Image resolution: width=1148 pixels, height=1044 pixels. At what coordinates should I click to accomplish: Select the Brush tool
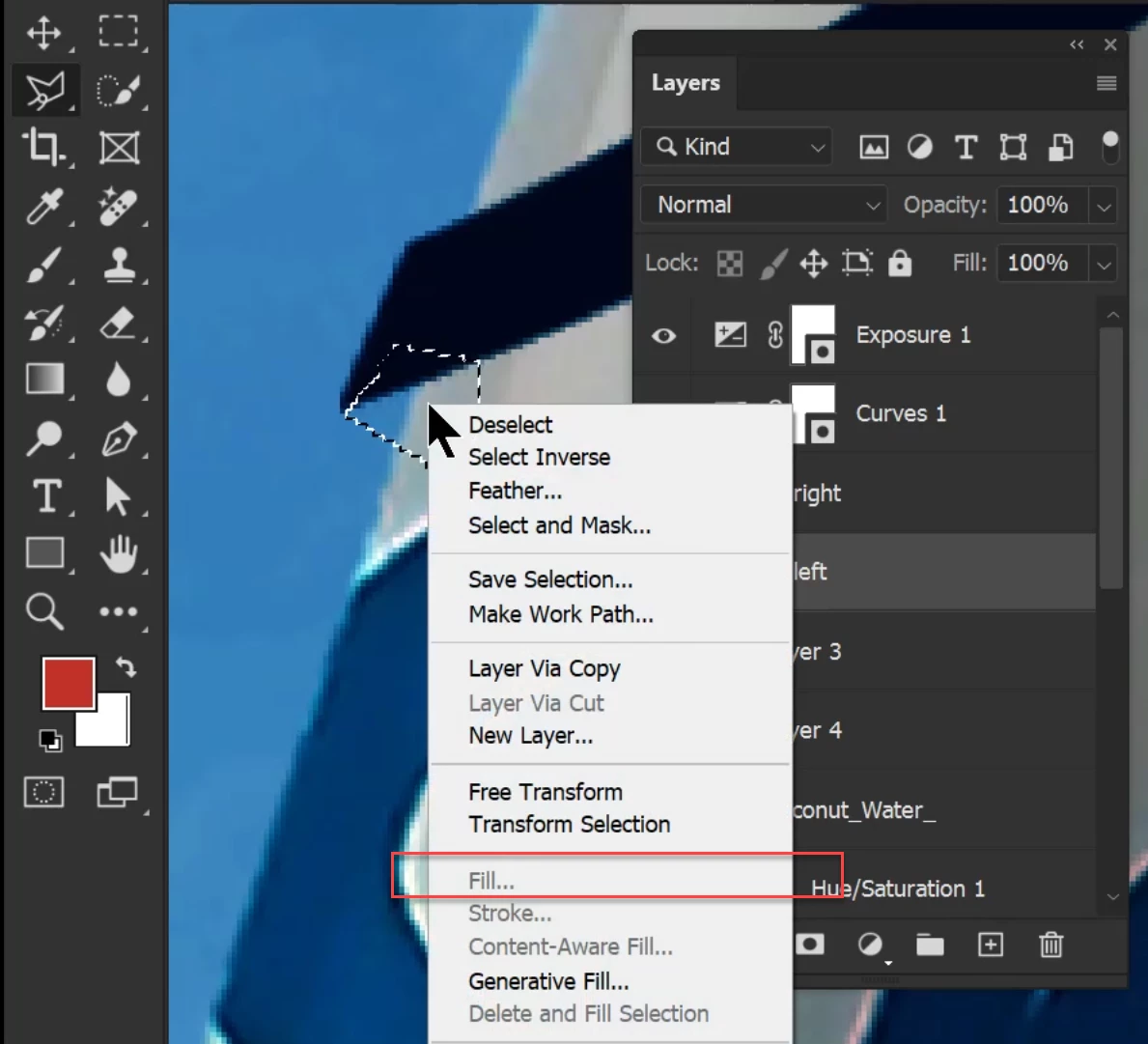[43, 265]
